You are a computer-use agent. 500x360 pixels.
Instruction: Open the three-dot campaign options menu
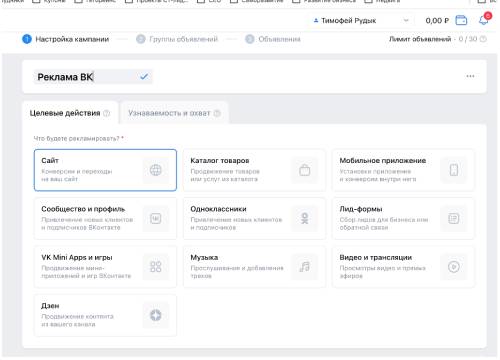click(470, 76)
